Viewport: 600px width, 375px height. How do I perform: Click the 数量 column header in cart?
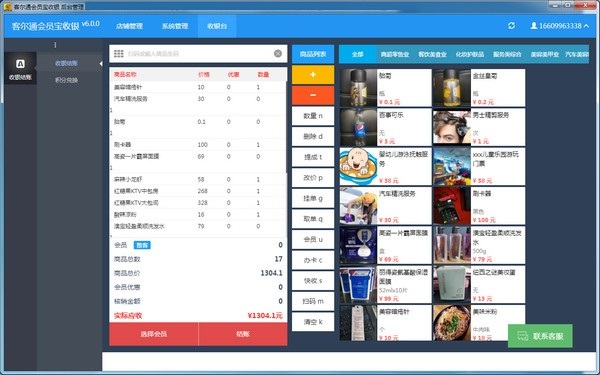[263, 75]
